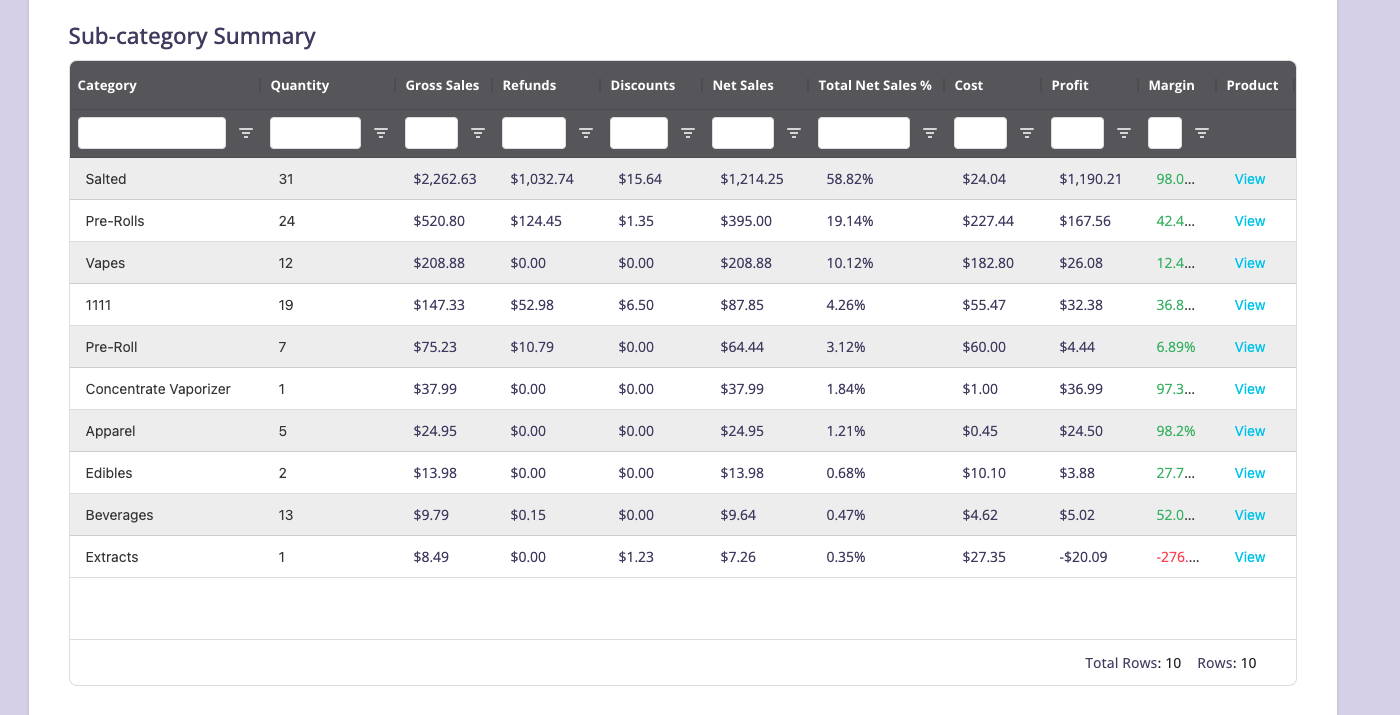This screenshot has height=715, width=1400.
Task: Open the Refunds column filter icon
Action: pos(586,133)
